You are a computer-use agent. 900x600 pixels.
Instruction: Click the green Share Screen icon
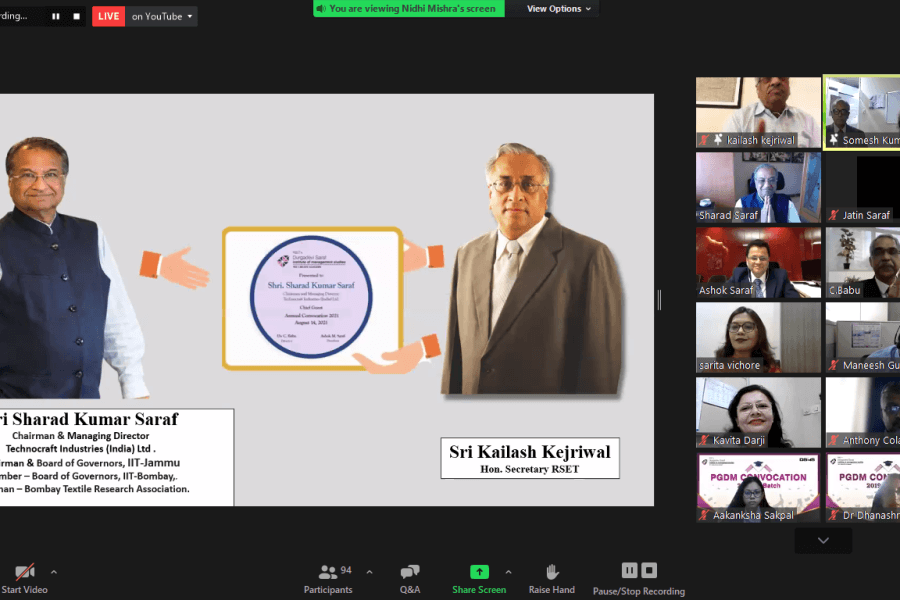479,572
